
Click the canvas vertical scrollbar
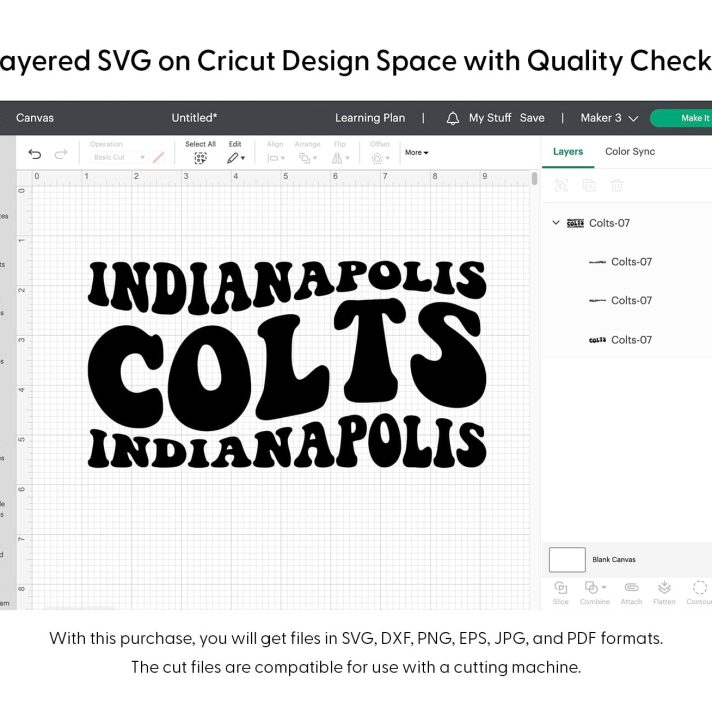click(534, 178)
